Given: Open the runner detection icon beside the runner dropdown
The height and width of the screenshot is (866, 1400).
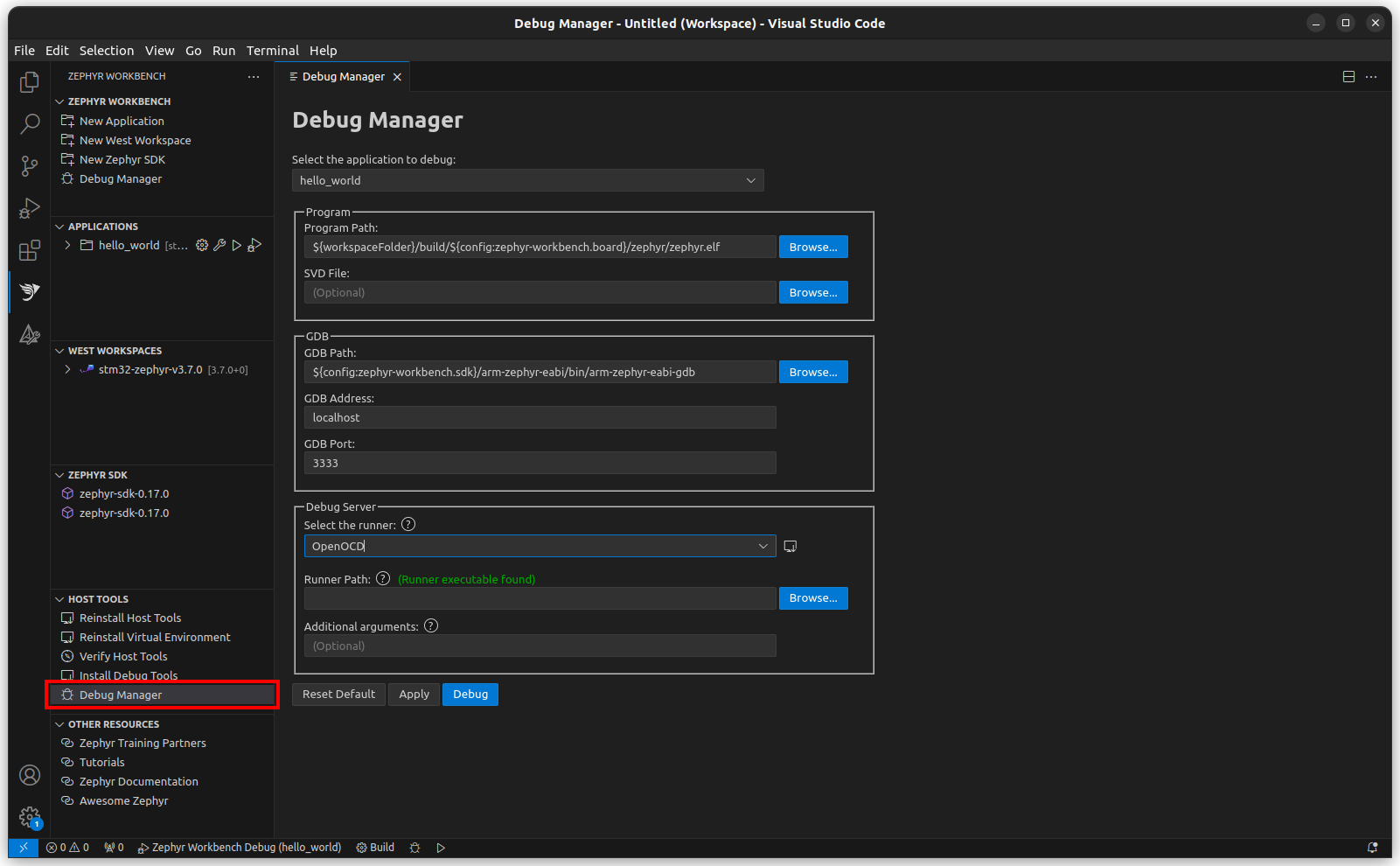Looking at the screenshot, I should pos(790,545).
